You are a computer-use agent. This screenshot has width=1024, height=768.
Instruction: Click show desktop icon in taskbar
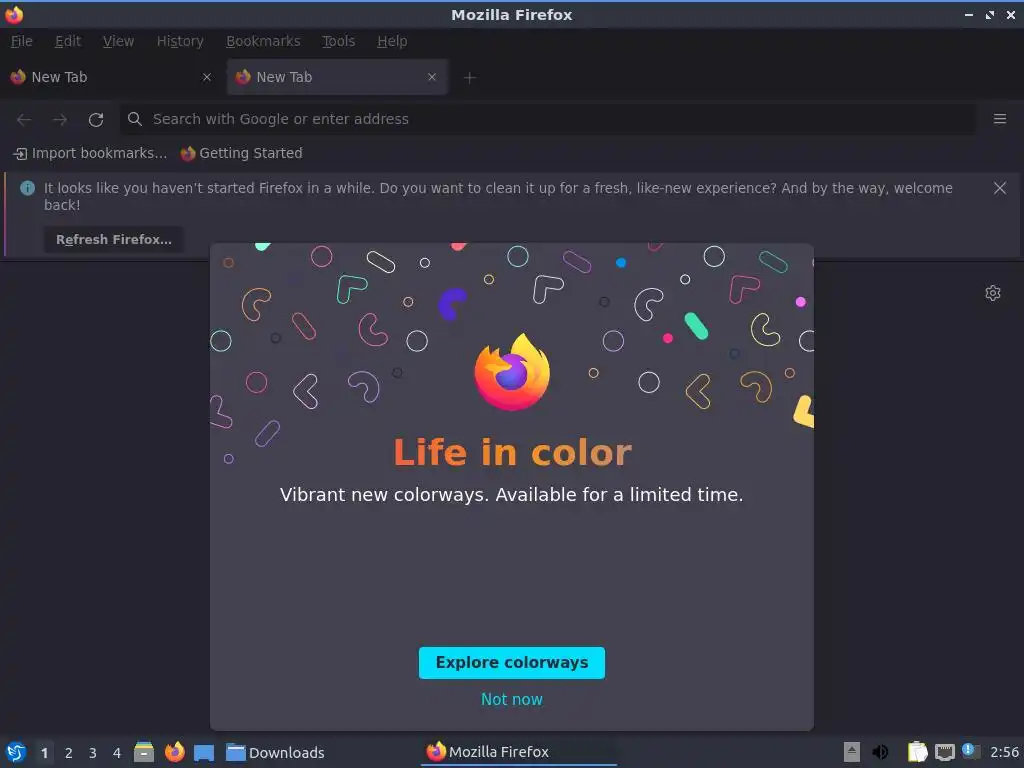point(204,753)
